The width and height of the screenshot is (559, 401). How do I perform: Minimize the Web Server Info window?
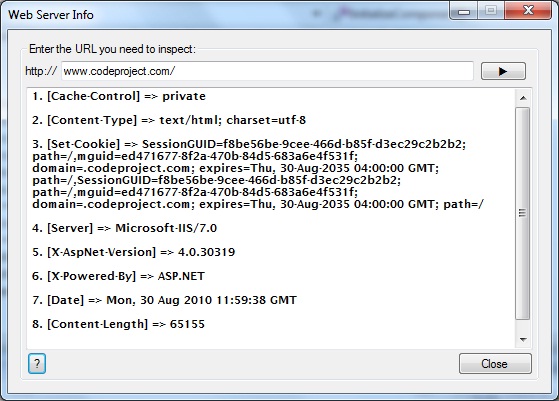coord(463,11)
